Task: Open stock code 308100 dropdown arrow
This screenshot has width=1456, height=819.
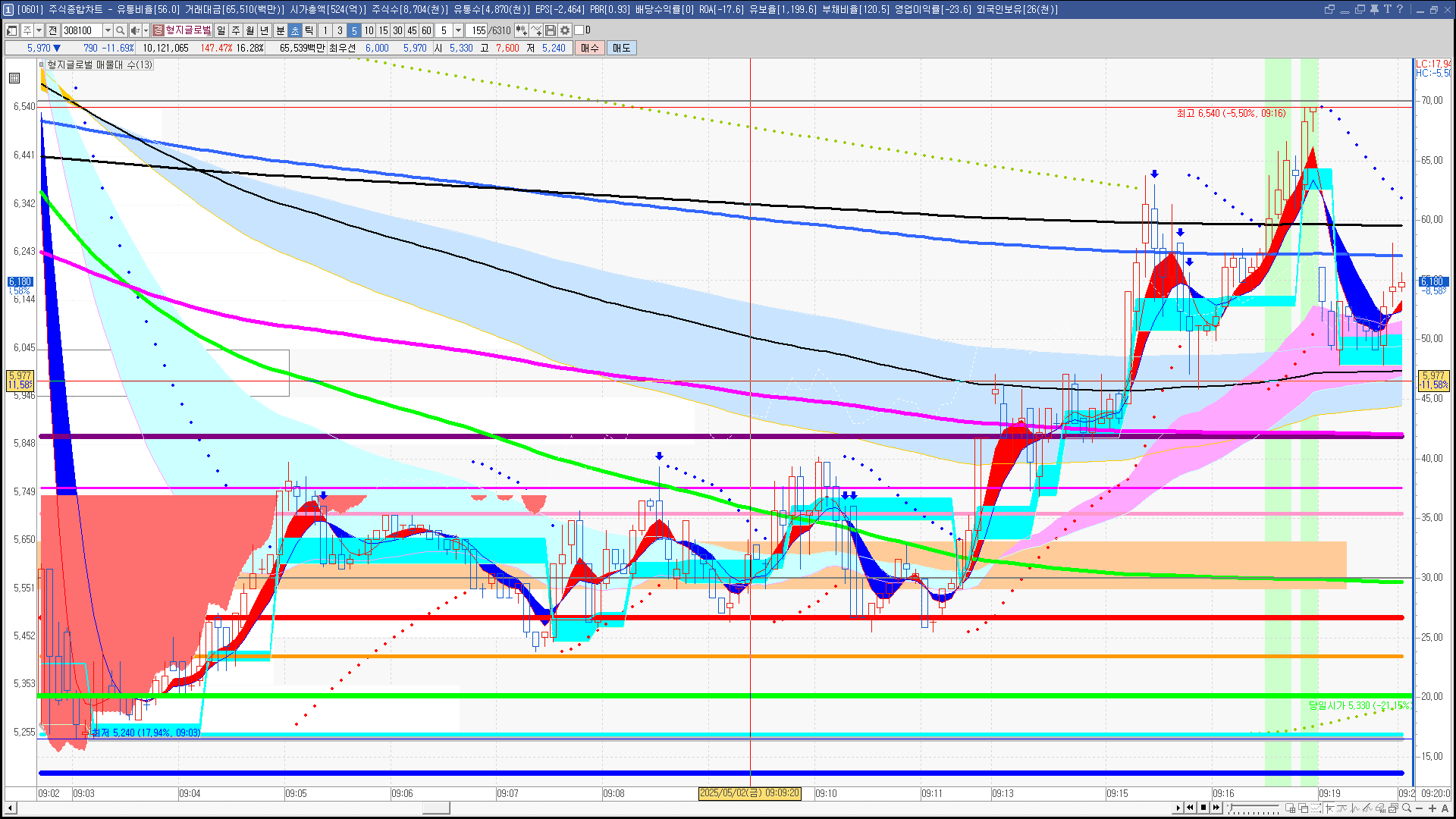Action: pyautogui.click(x=108, y=30)
